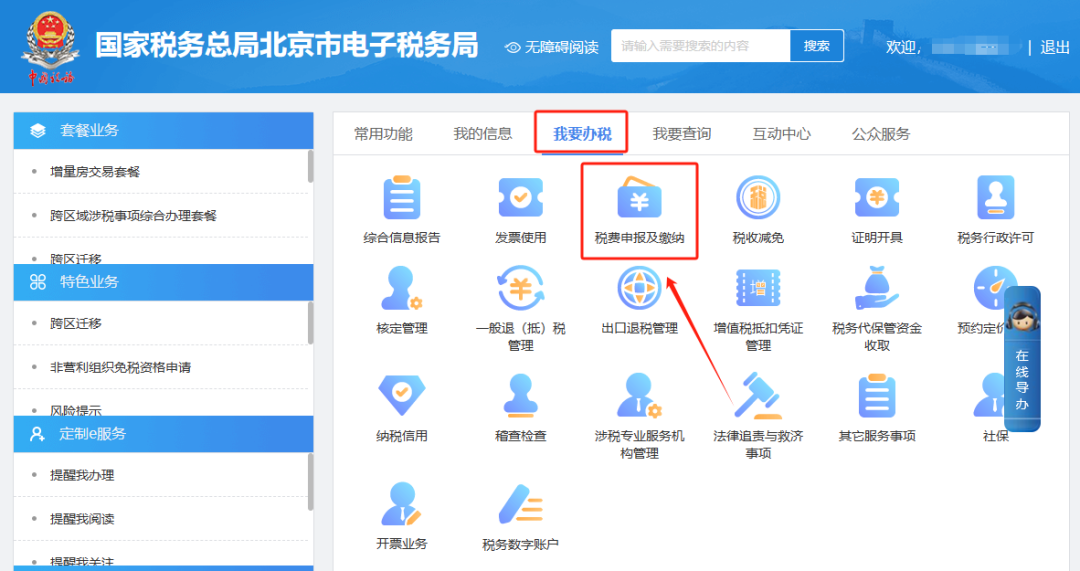
Task: Open 其它服务事项 icon
Action: click(876, 396)
